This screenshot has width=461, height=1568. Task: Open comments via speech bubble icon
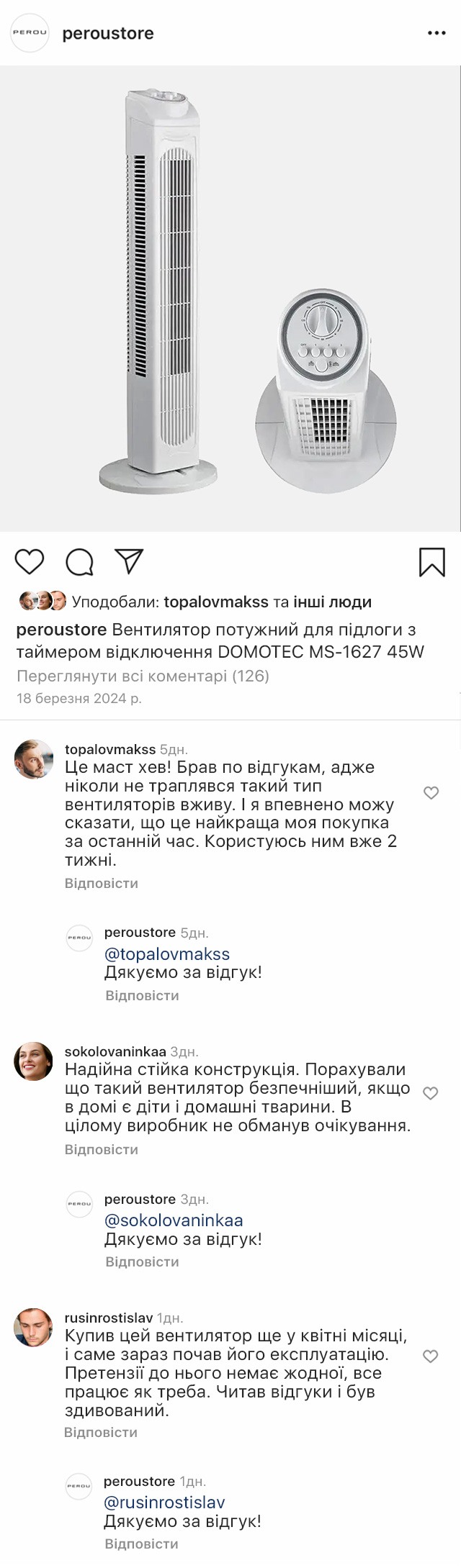pos(79,562)
